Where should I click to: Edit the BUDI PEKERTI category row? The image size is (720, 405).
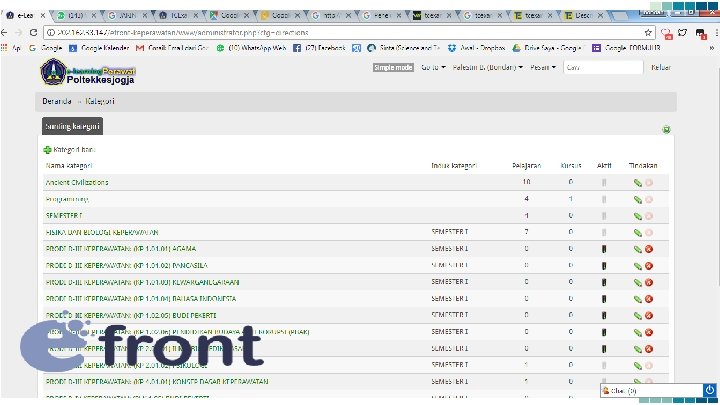(637, 315)
